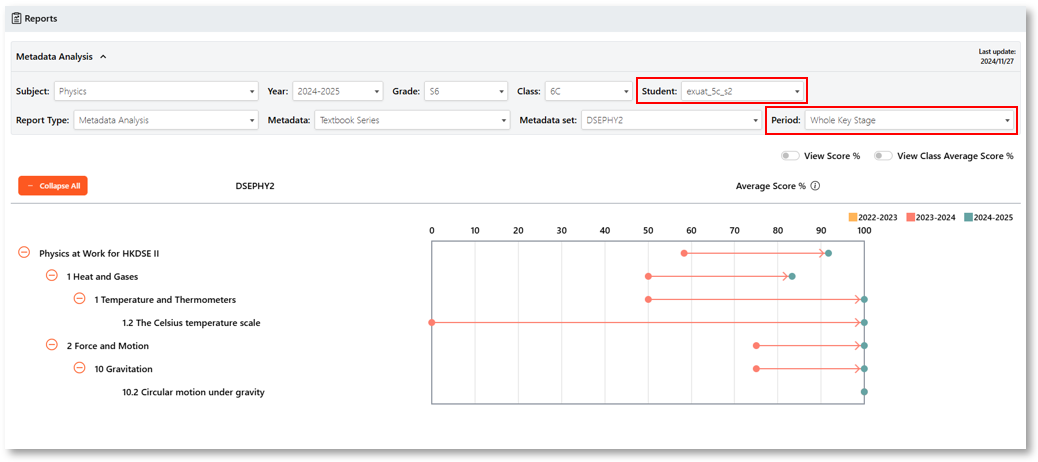
Task: Enable View Class Average Score % toggle
Action: [x=882, y=156]
